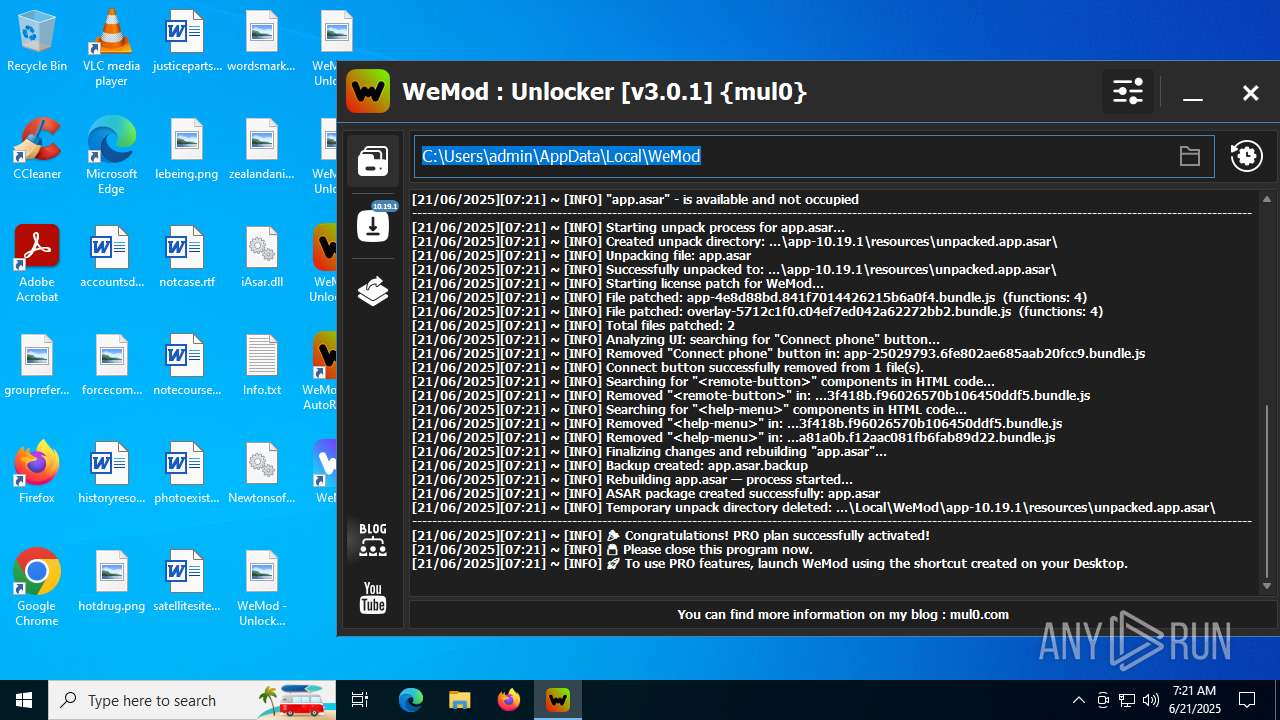Image resolution: width=1280 pixels, height=720 pixels.
Task: Select the justiceparts document on desktop
Action: pos(186,43)
